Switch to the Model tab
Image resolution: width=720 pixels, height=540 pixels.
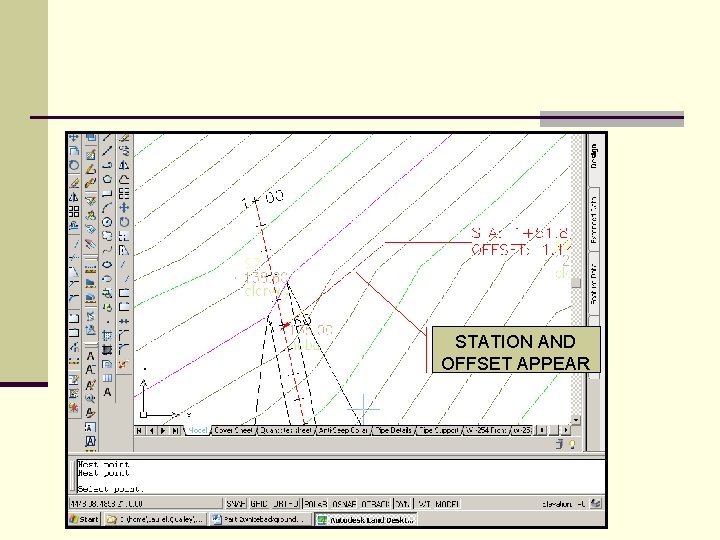[x=198, y=430]
